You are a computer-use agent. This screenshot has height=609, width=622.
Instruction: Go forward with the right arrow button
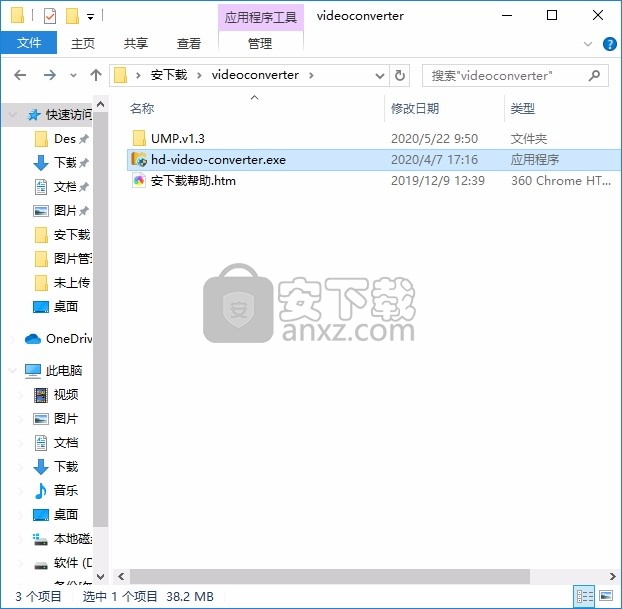pos(50,75)
